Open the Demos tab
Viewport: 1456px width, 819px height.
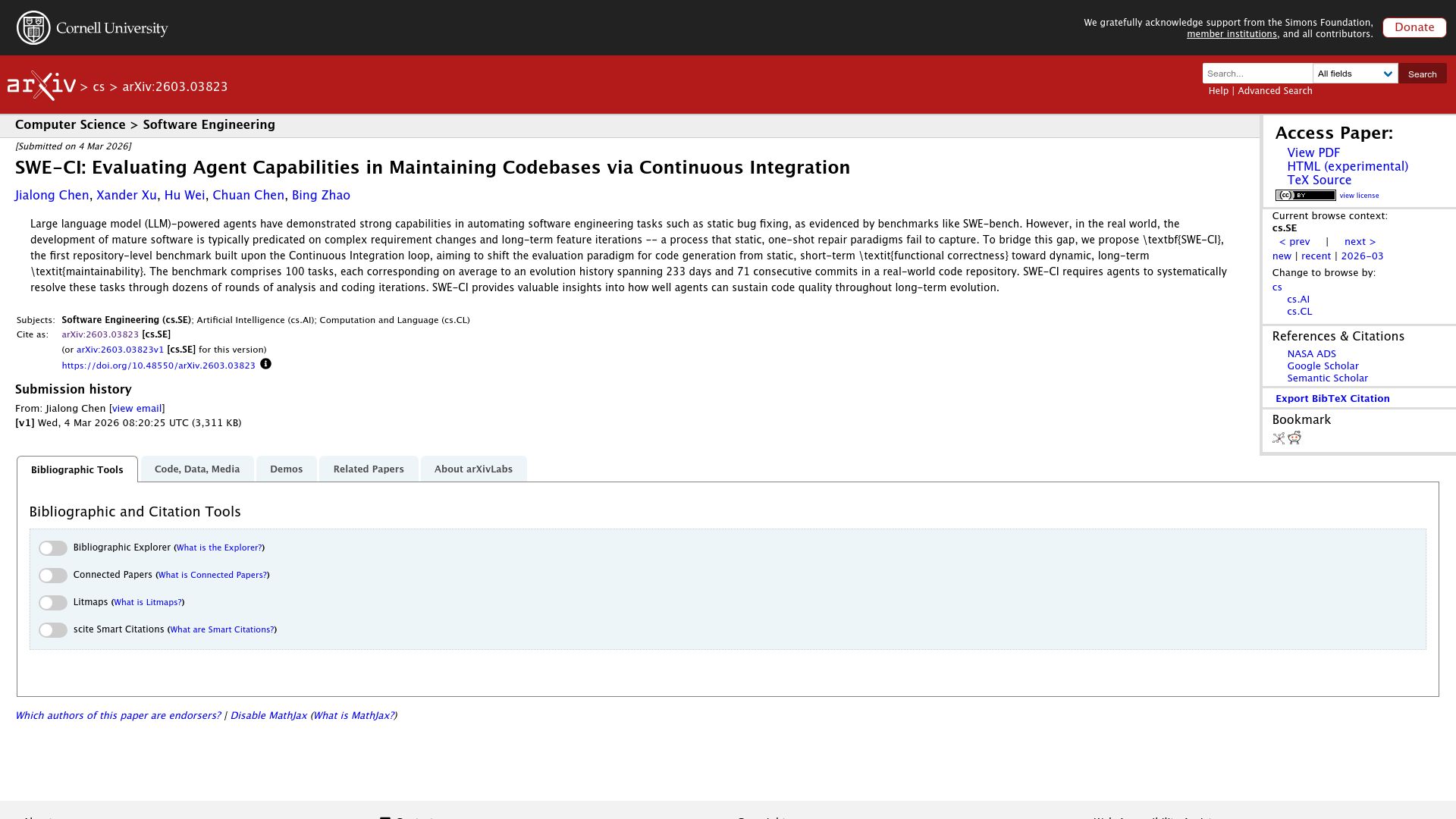click(287, 469)
